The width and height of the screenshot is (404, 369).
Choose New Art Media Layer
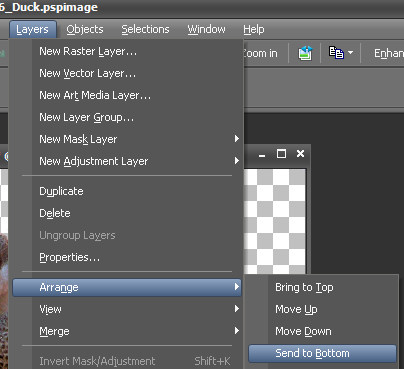[x=127, y=95]
